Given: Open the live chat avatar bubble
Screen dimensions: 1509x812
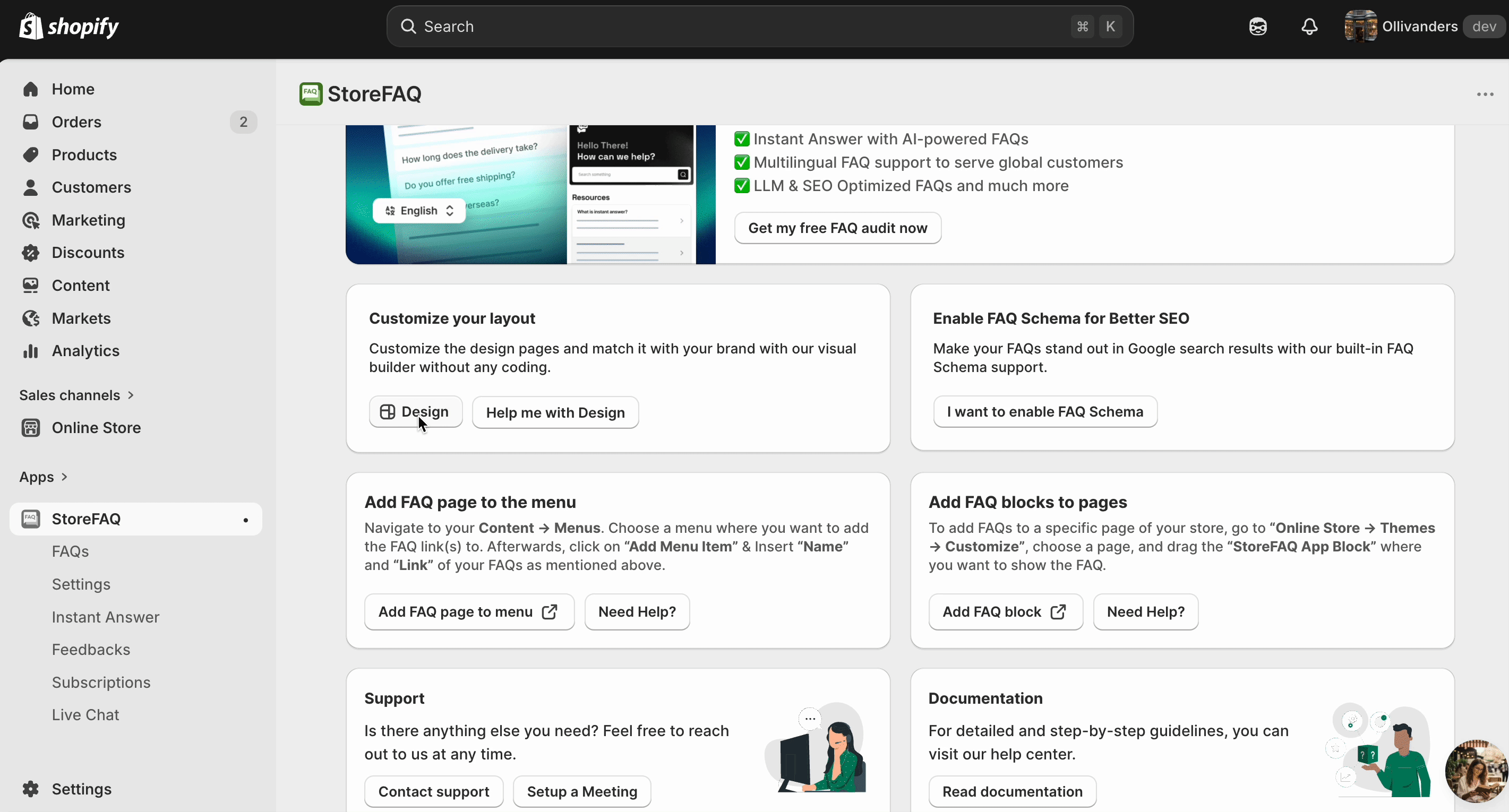Looking at the screenshot, I should pyautogui.click(x=1476, y=771).
